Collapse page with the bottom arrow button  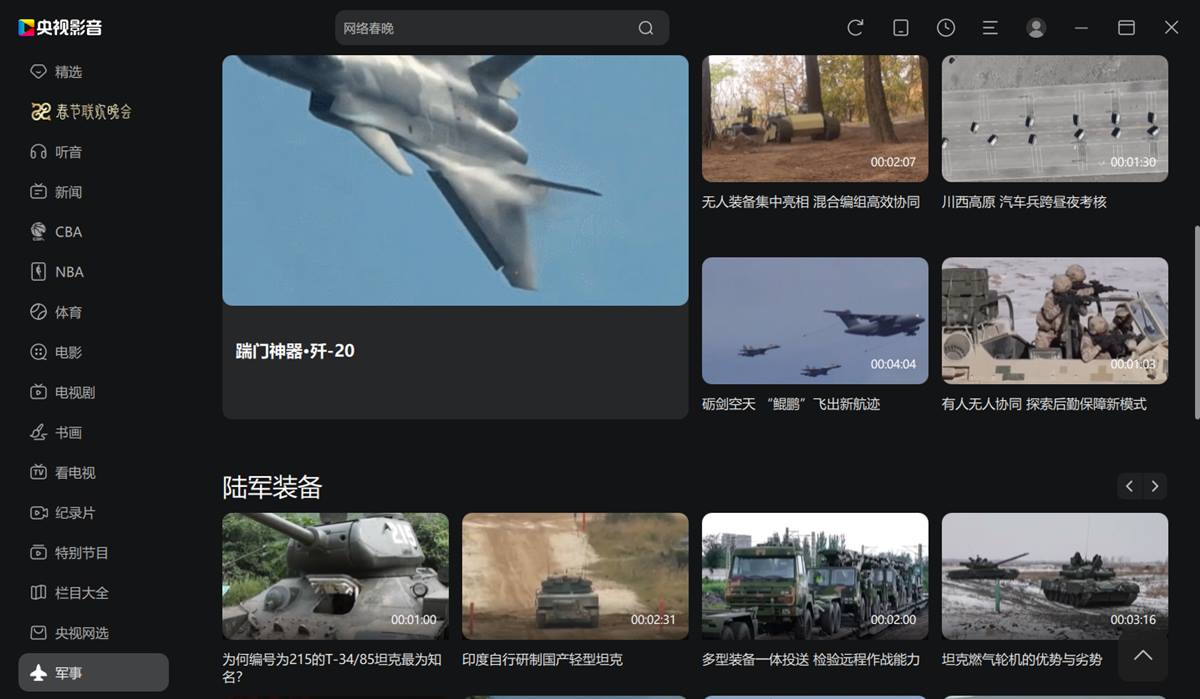pyautogui.click(x=1143, y=655)
